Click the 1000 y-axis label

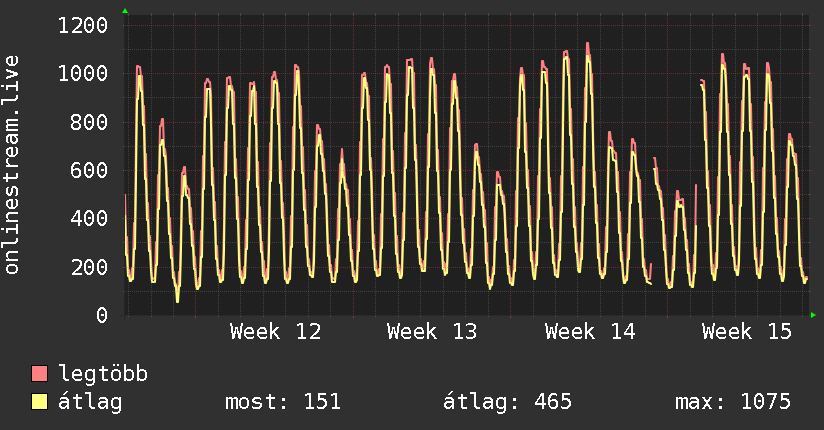coord(83,74)
